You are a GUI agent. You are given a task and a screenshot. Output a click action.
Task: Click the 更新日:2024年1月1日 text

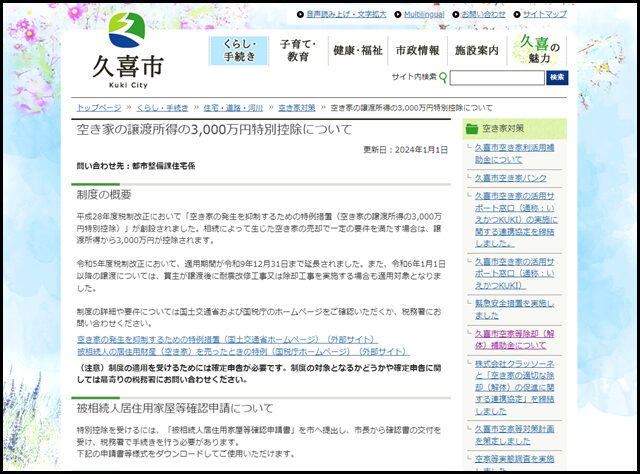click(405, 150)
